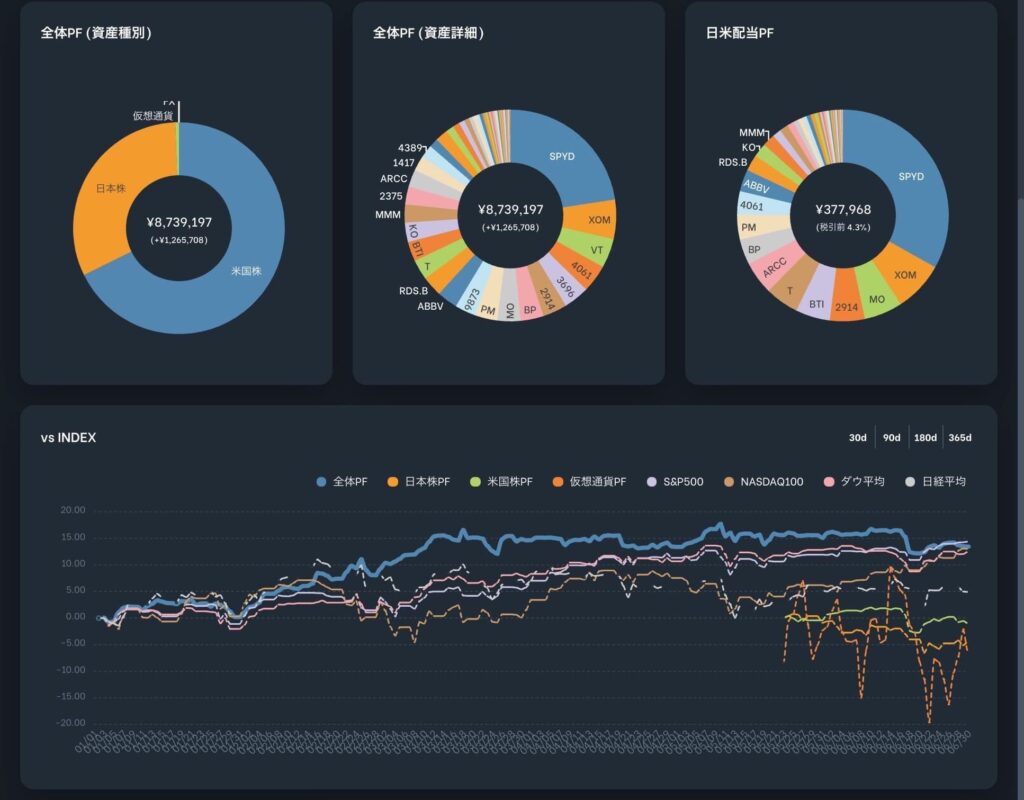Select XOM slice in 全体PF (資産詳細) chart

coord(599,218)
